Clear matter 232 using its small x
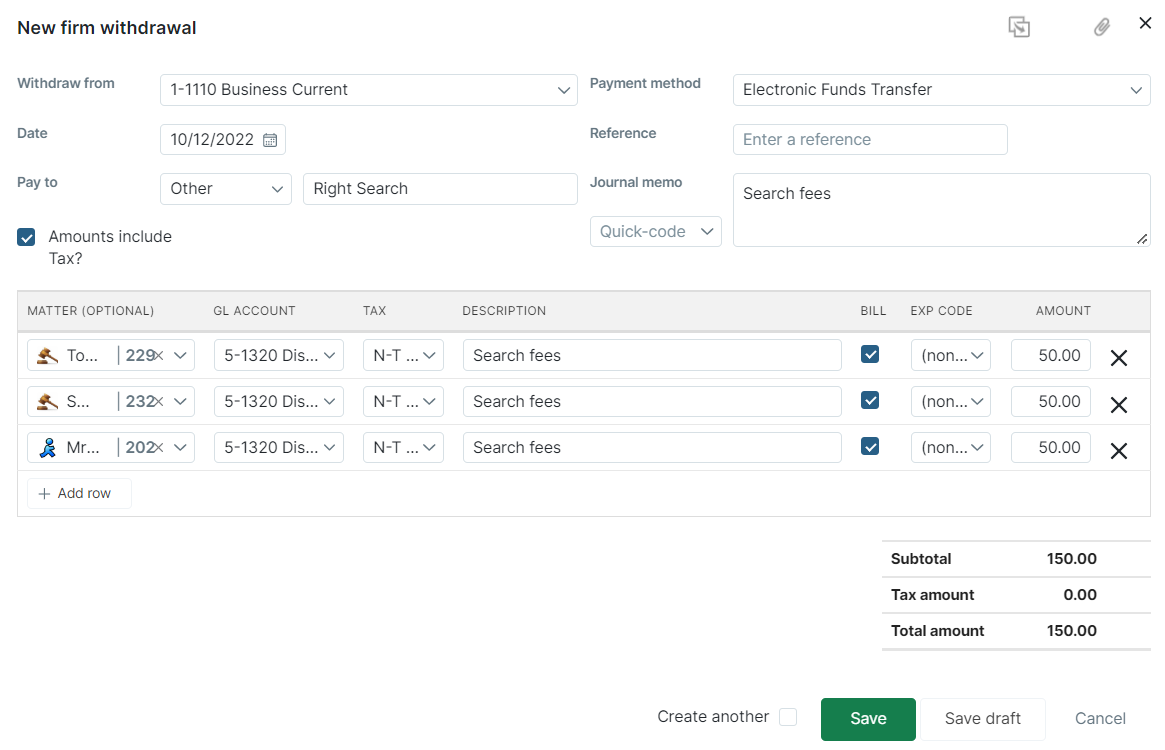The image size is (1165, 750). [158, 402]
